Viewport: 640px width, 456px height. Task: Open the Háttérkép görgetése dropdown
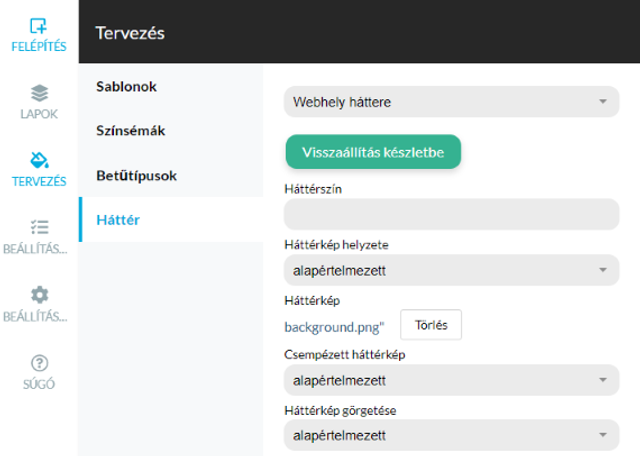[451, 435]
